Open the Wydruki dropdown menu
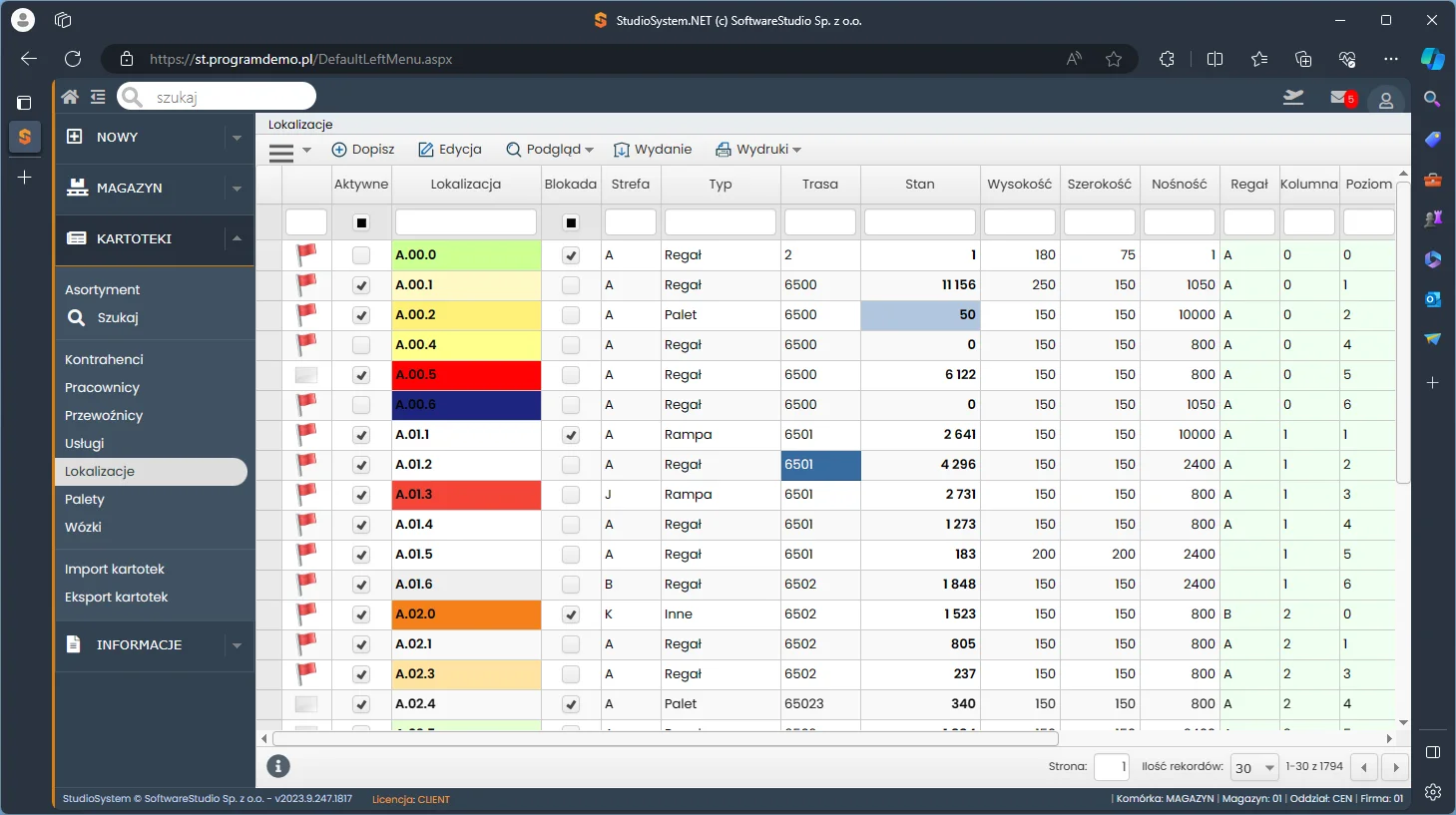Image resolution: width=1456 pixels, height=815 pixels. tap(758, 150)
